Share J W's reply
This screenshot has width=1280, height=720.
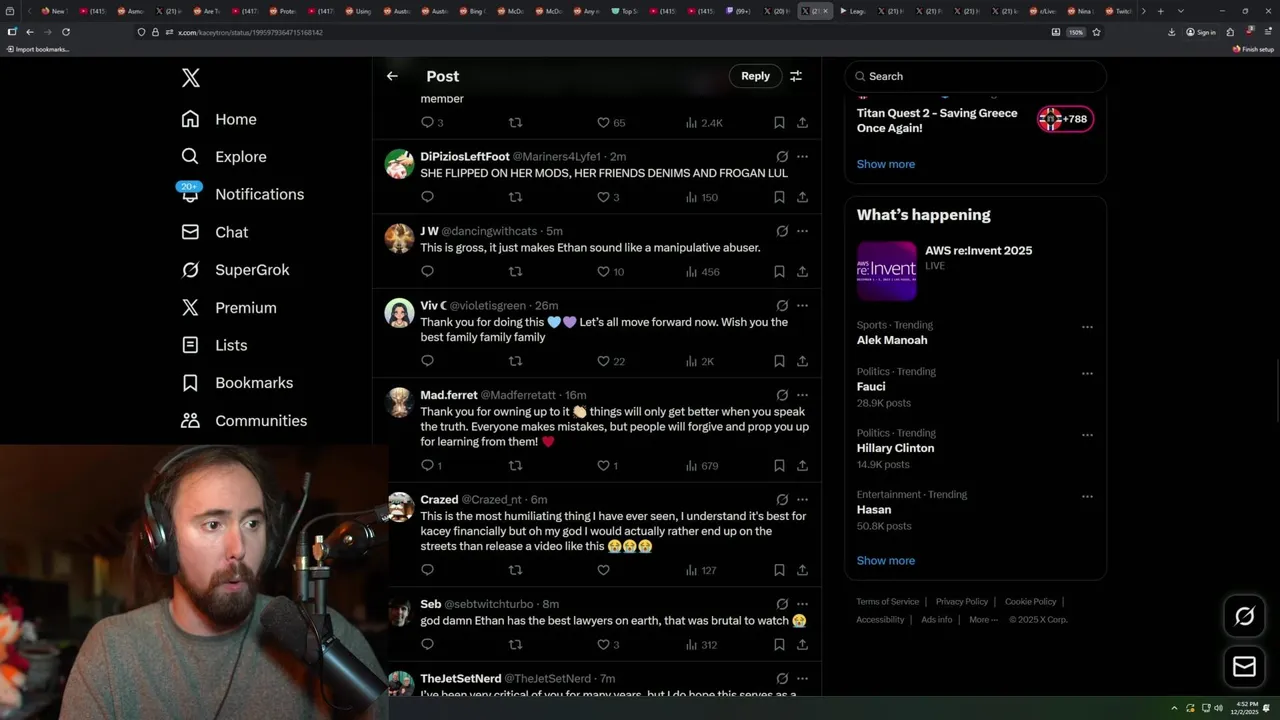[802, 272]
